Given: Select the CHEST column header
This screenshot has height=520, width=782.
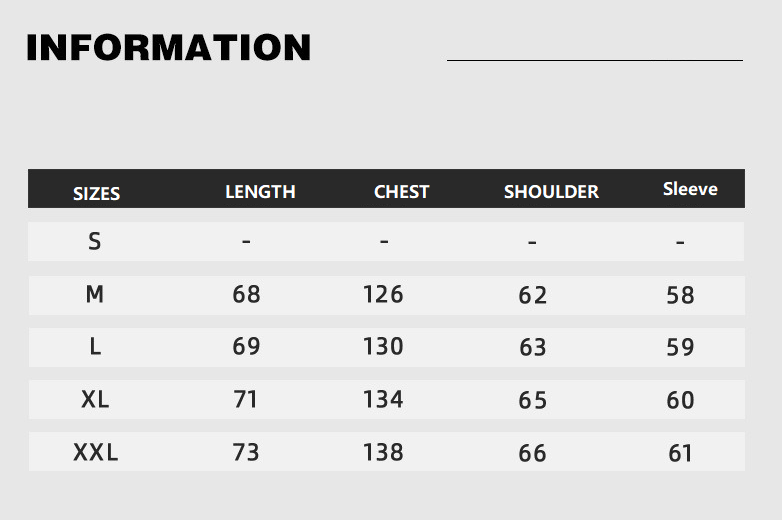Looking at the screenshot, I should click(x=401, y=191).
